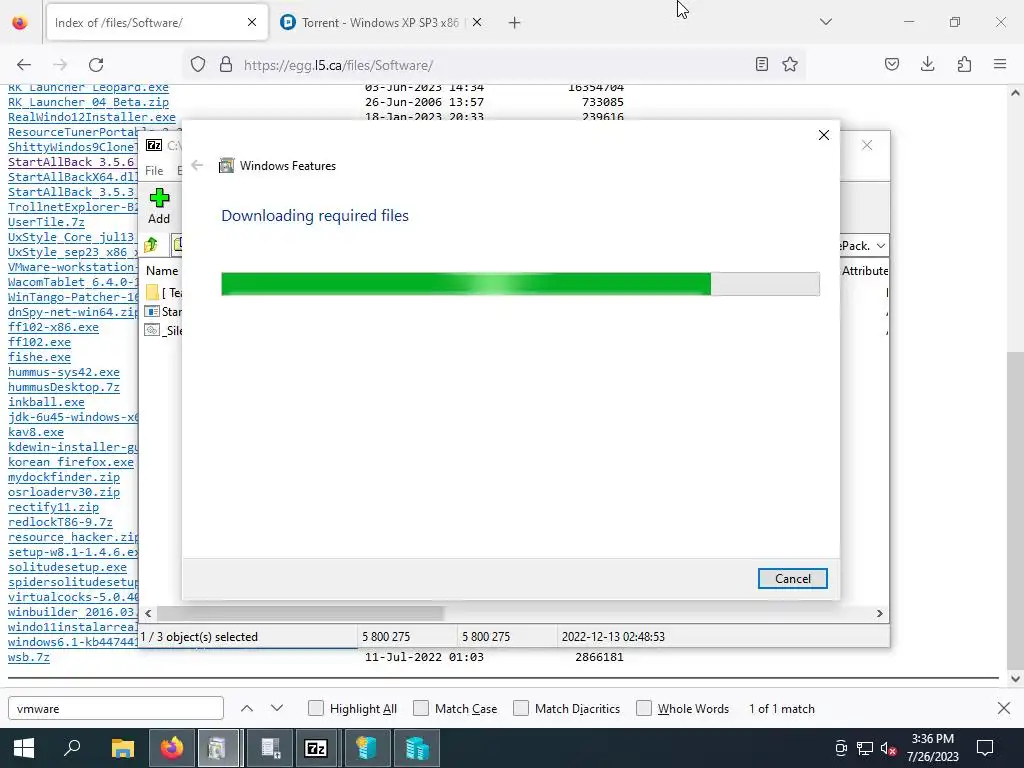This screenshot has height=768, width=1024.
Task: Sort 7-Zip list by Attributes column
Action: coord(865,270)
